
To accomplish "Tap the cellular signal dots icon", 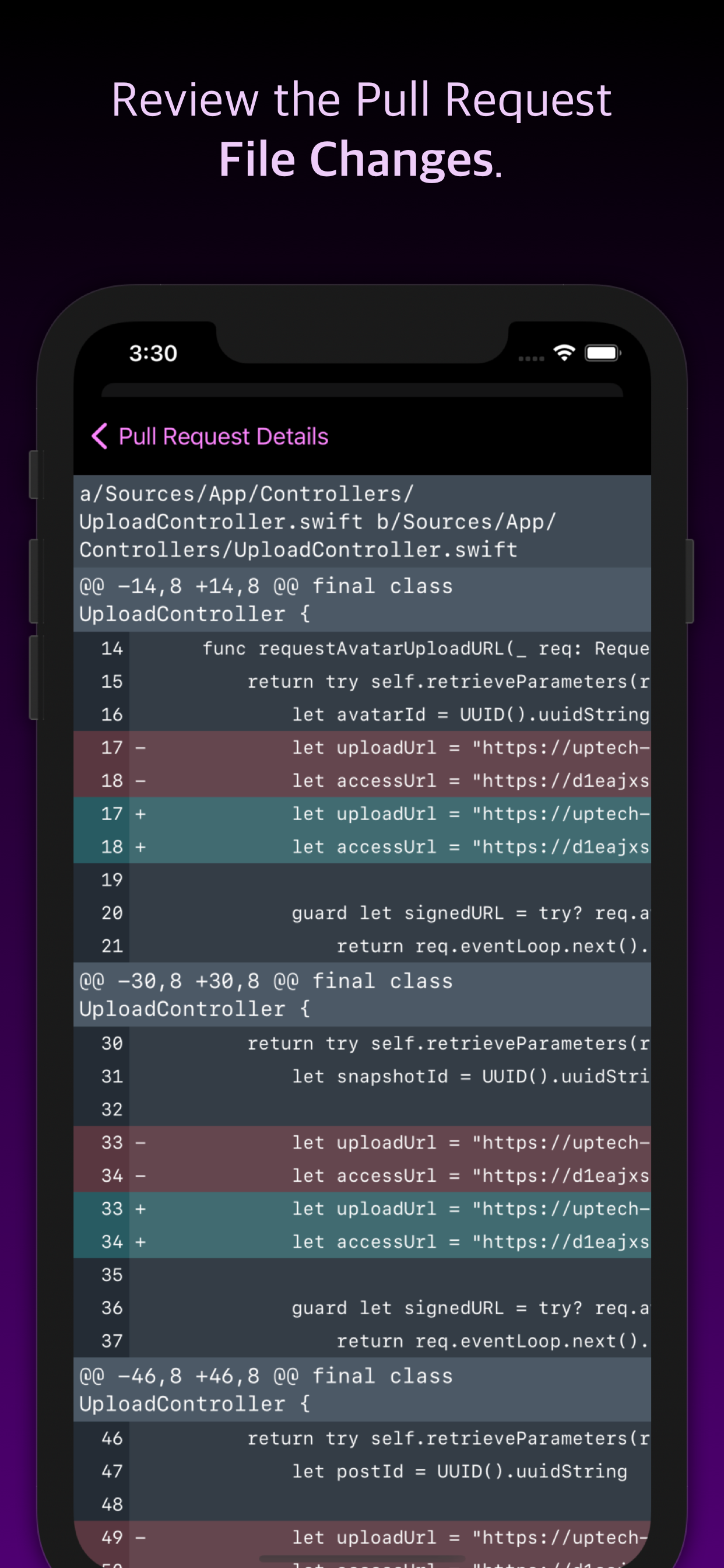I will 531,358.
